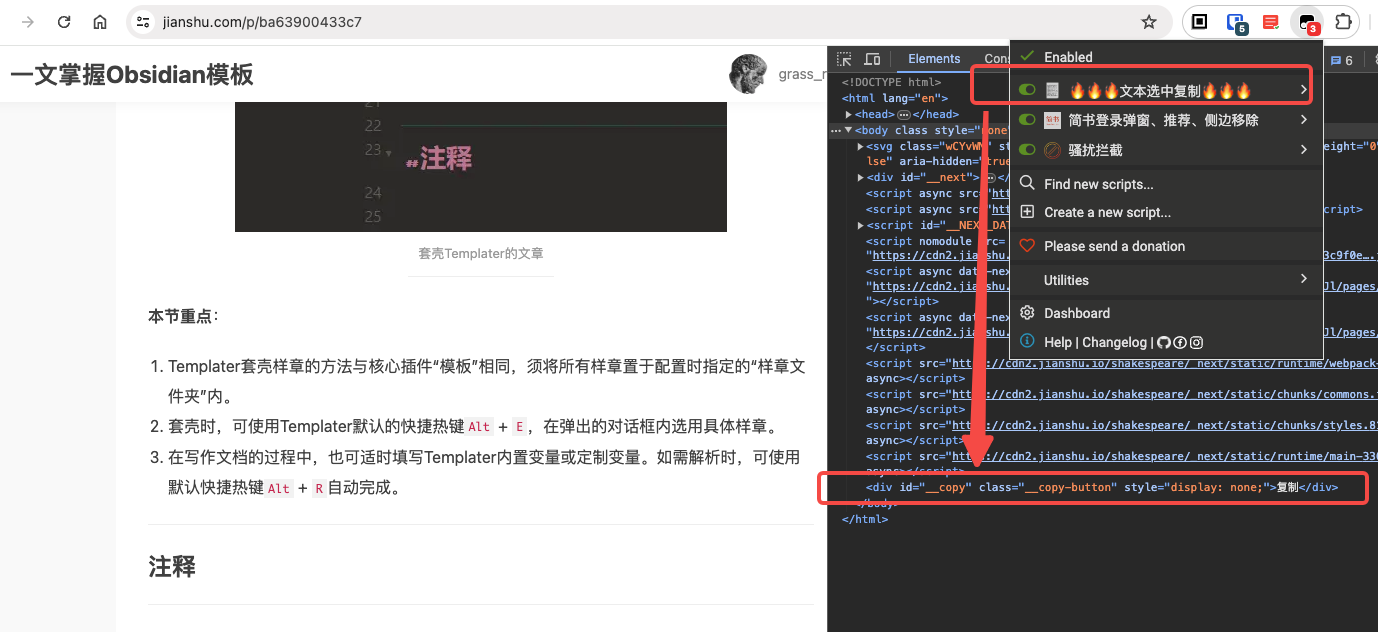Open Tampermonkey Instagram icon link
Image resolution: width=1378 pixels, height=632 pixels.
pos(1196,342)
